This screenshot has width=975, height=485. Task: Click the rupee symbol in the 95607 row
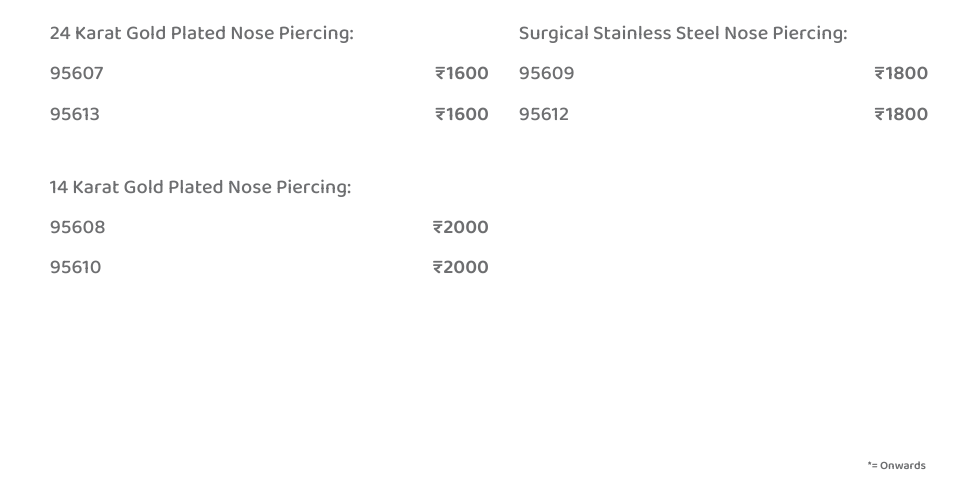tap(440, 73)
